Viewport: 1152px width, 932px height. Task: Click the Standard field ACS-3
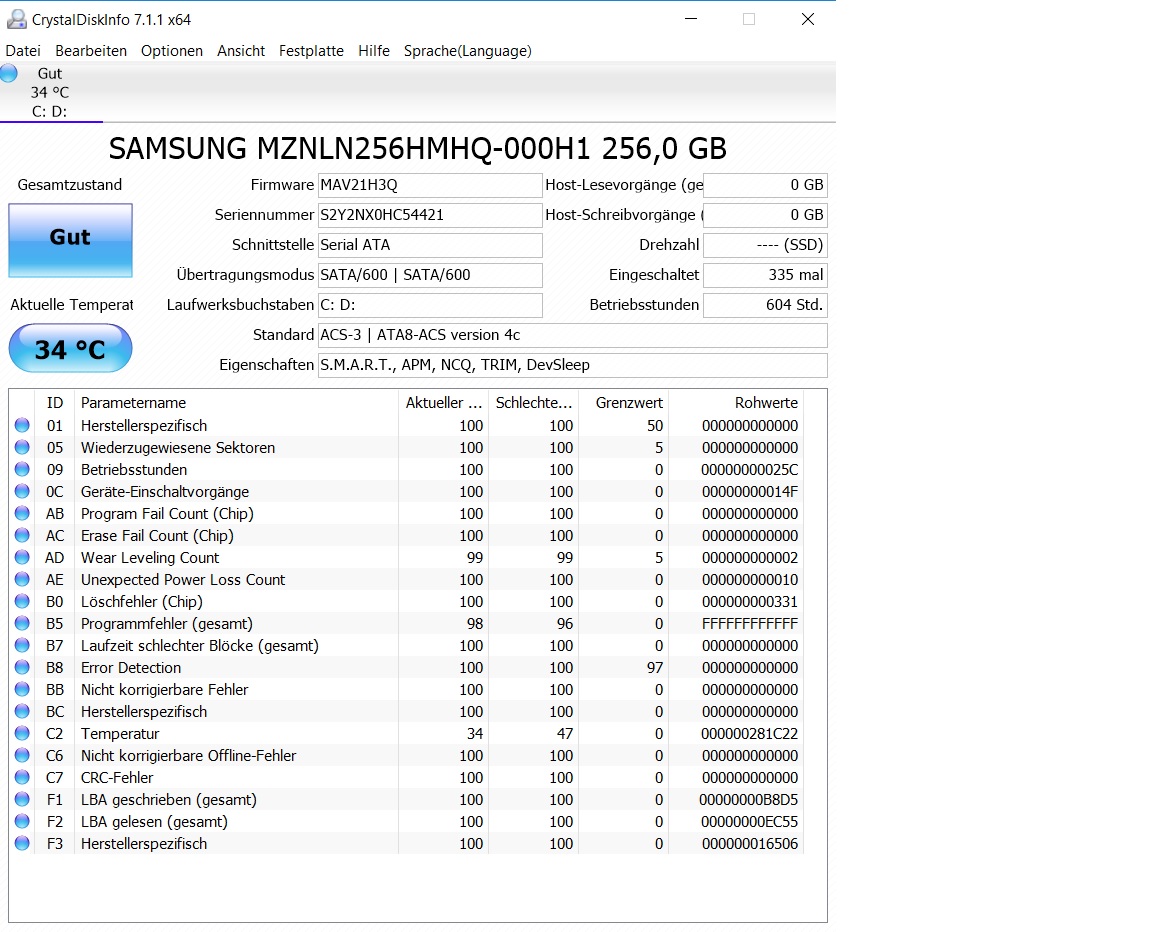coord(572,336)
